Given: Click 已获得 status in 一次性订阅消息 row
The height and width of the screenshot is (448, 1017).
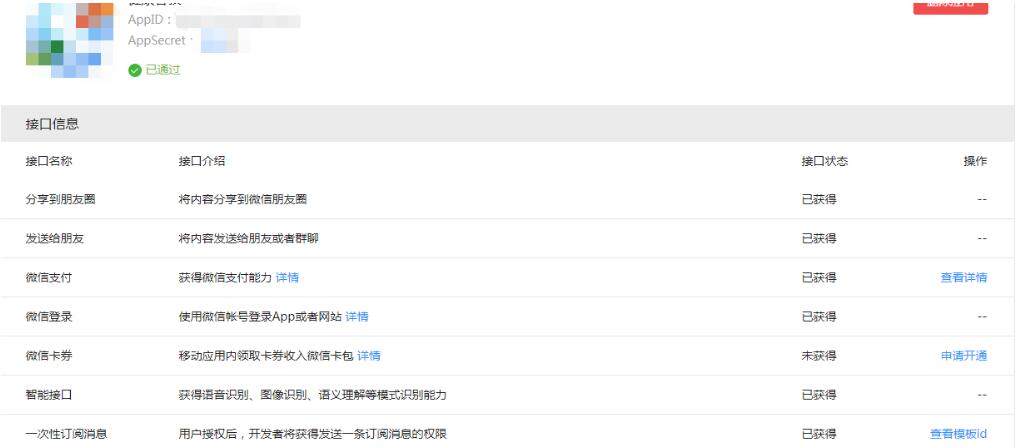Looking at the screenshot, I should [x=819, y=434].
